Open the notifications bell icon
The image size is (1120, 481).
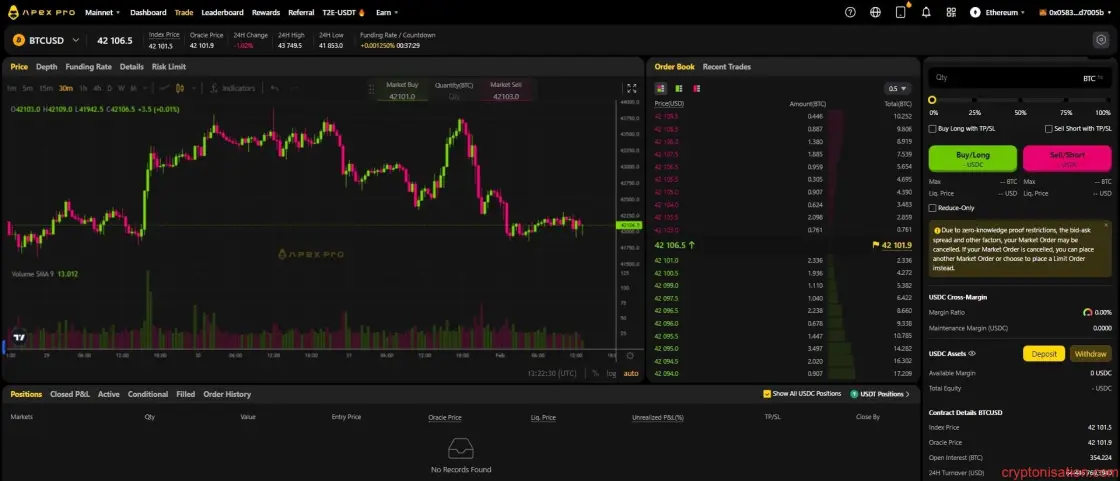pyautogui.click(x=926, y=12)
